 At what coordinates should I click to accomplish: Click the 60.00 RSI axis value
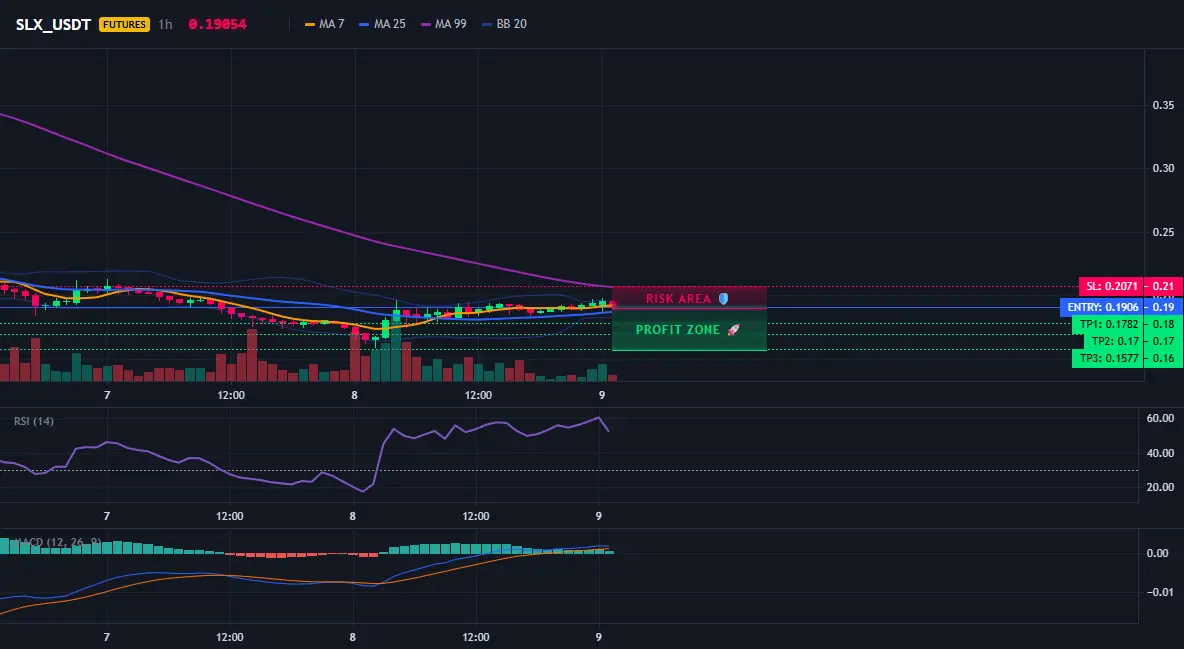tap(1160, 418)
